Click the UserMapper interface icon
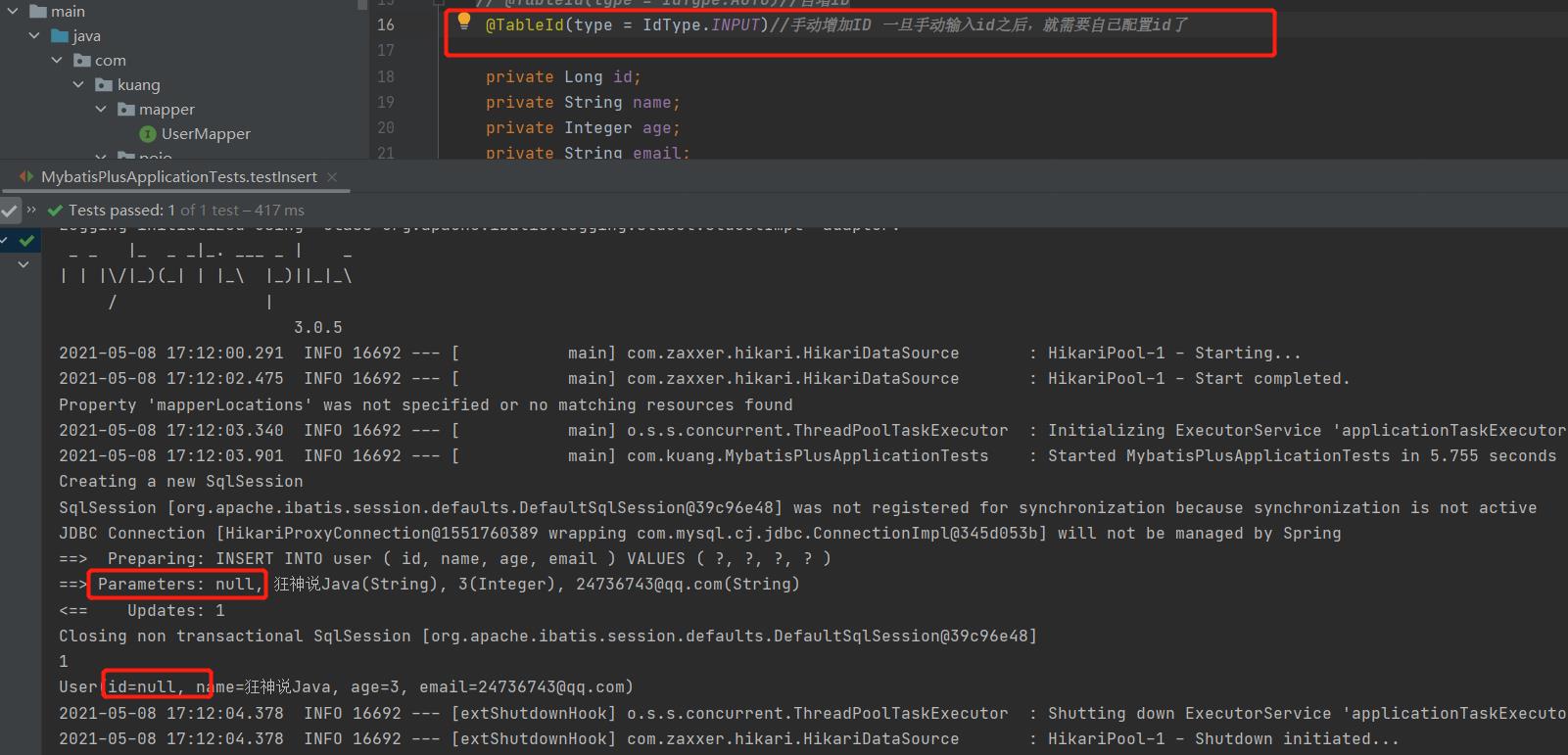 pos(148,134)
